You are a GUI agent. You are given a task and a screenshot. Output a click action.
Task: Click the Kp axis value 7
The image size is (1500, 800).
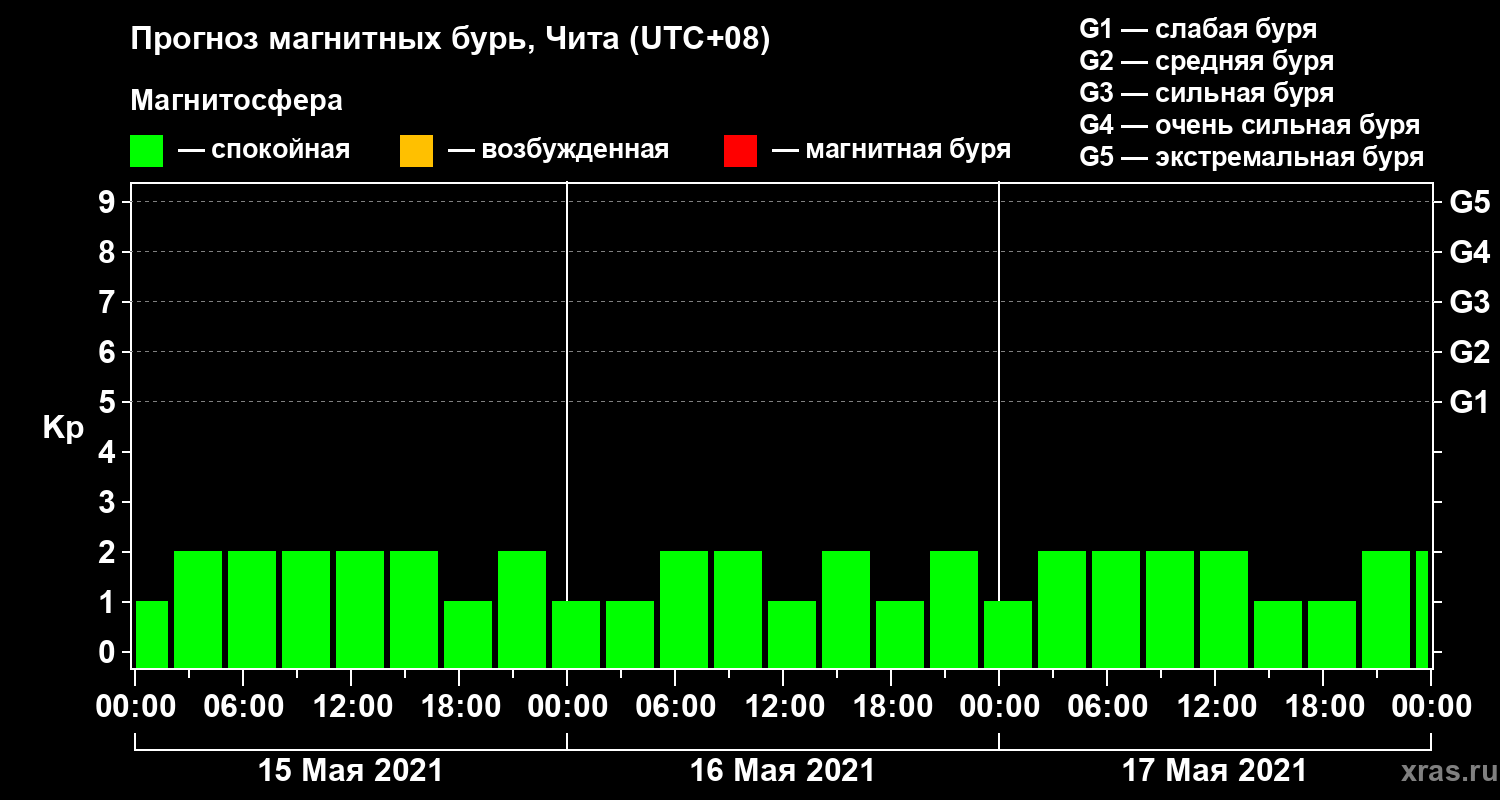tap(109, 302)
